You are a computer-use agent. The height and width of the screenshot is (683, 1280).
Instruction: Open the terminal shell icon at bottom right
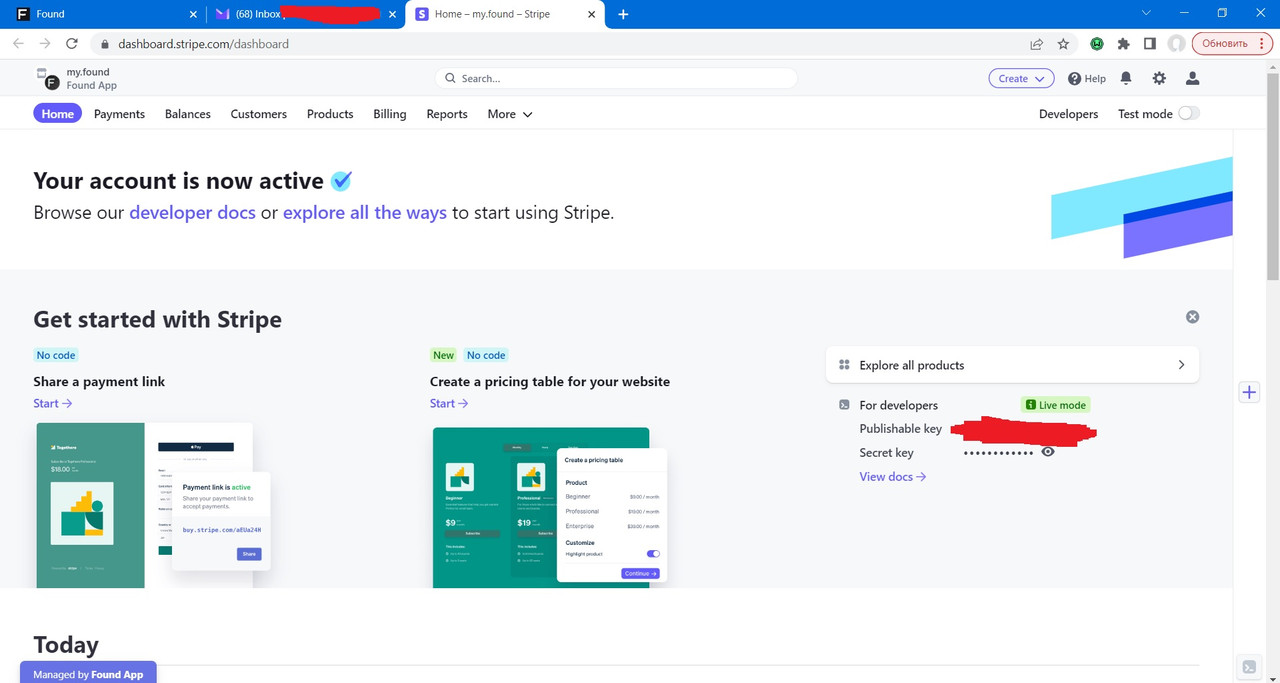1249,667
